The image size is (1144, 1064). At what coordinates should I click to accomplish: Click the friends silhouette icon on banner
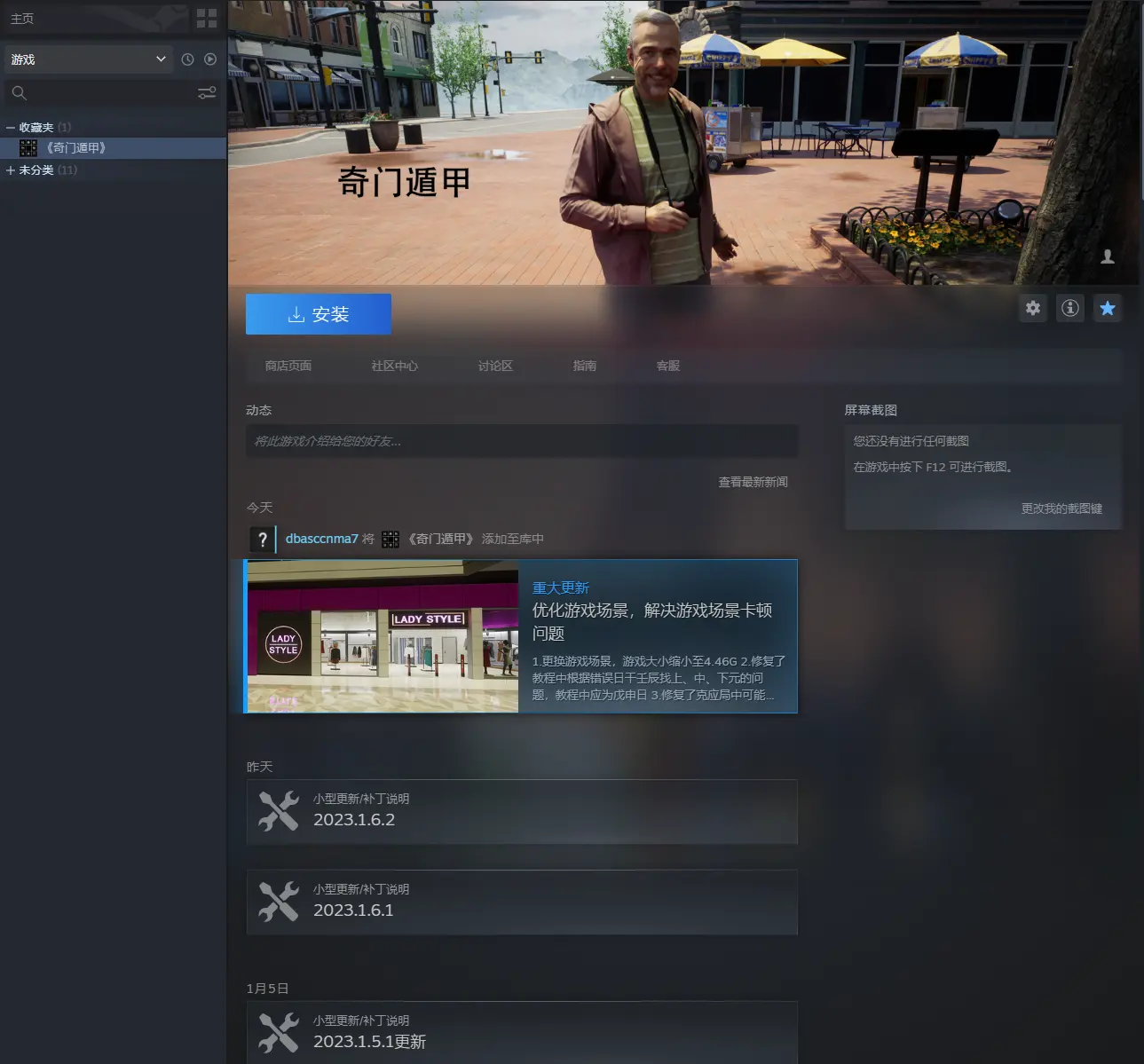pyautogui.click(x=1108, y=256)
